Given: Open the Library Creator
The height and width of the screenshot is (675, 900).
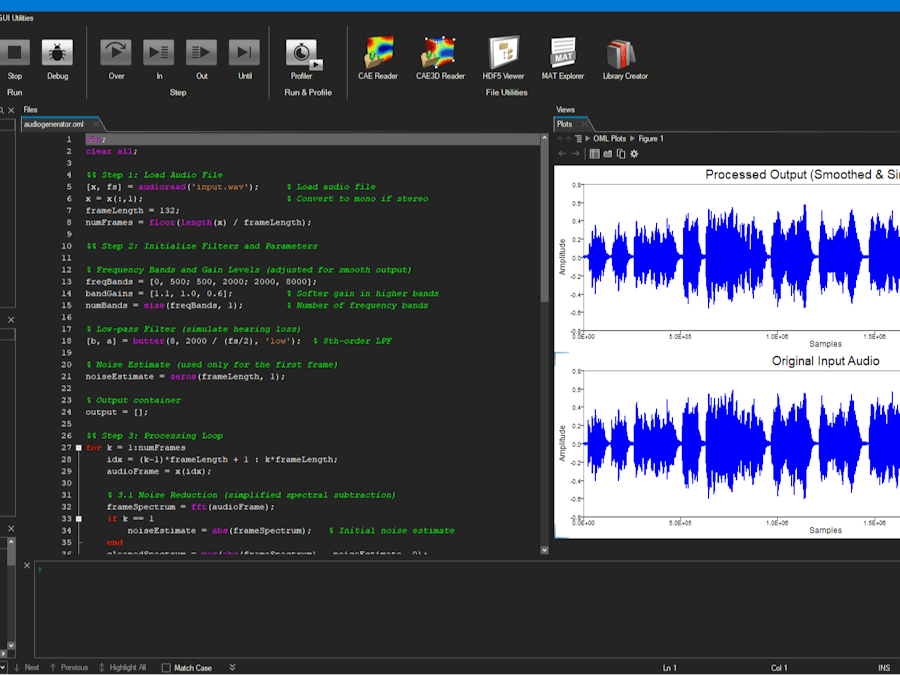Looking at the screenshot, I should 621,54.
